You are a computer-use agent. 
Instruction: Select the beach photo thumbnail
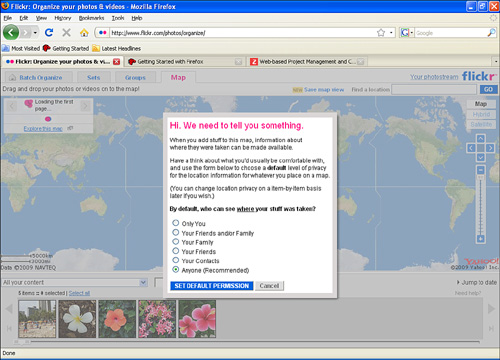point(37,319)
